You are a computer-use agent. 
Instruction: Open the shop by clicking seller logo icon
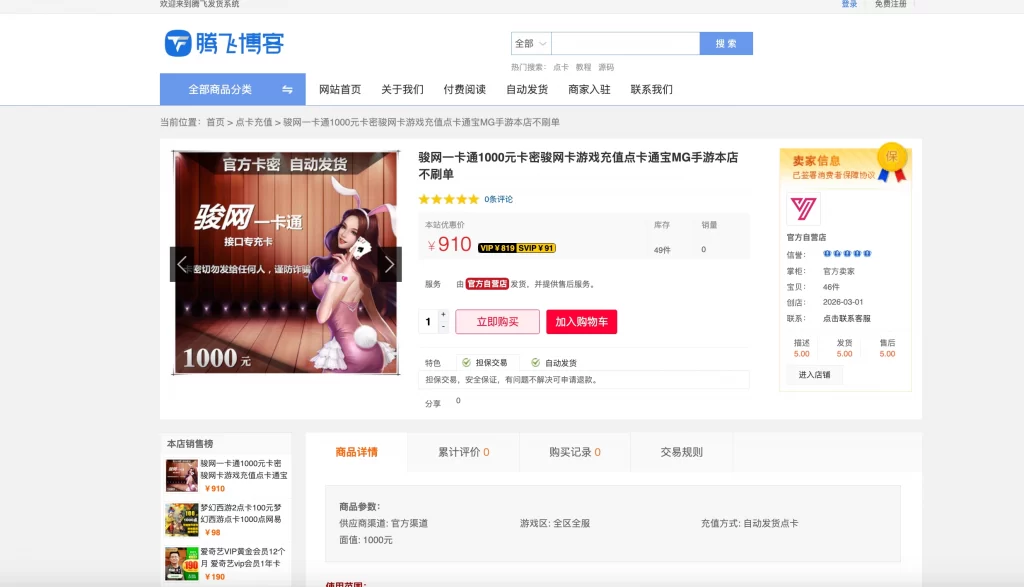point(803,209)
